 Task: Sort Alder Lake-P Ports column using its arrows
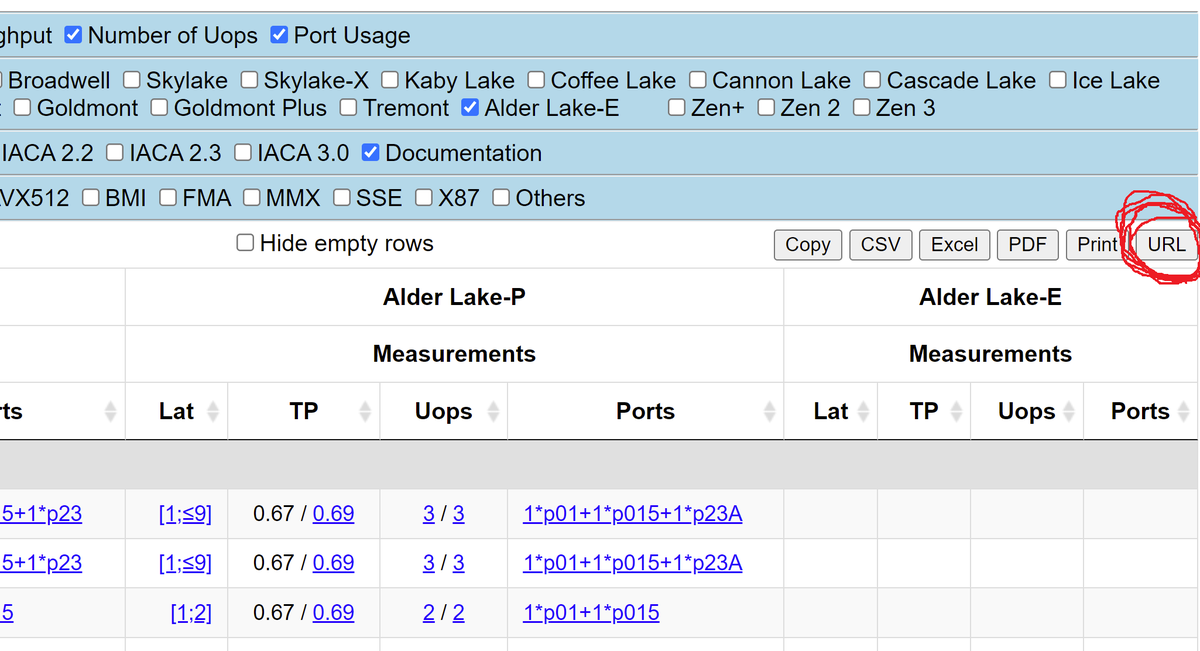[770, 411]
